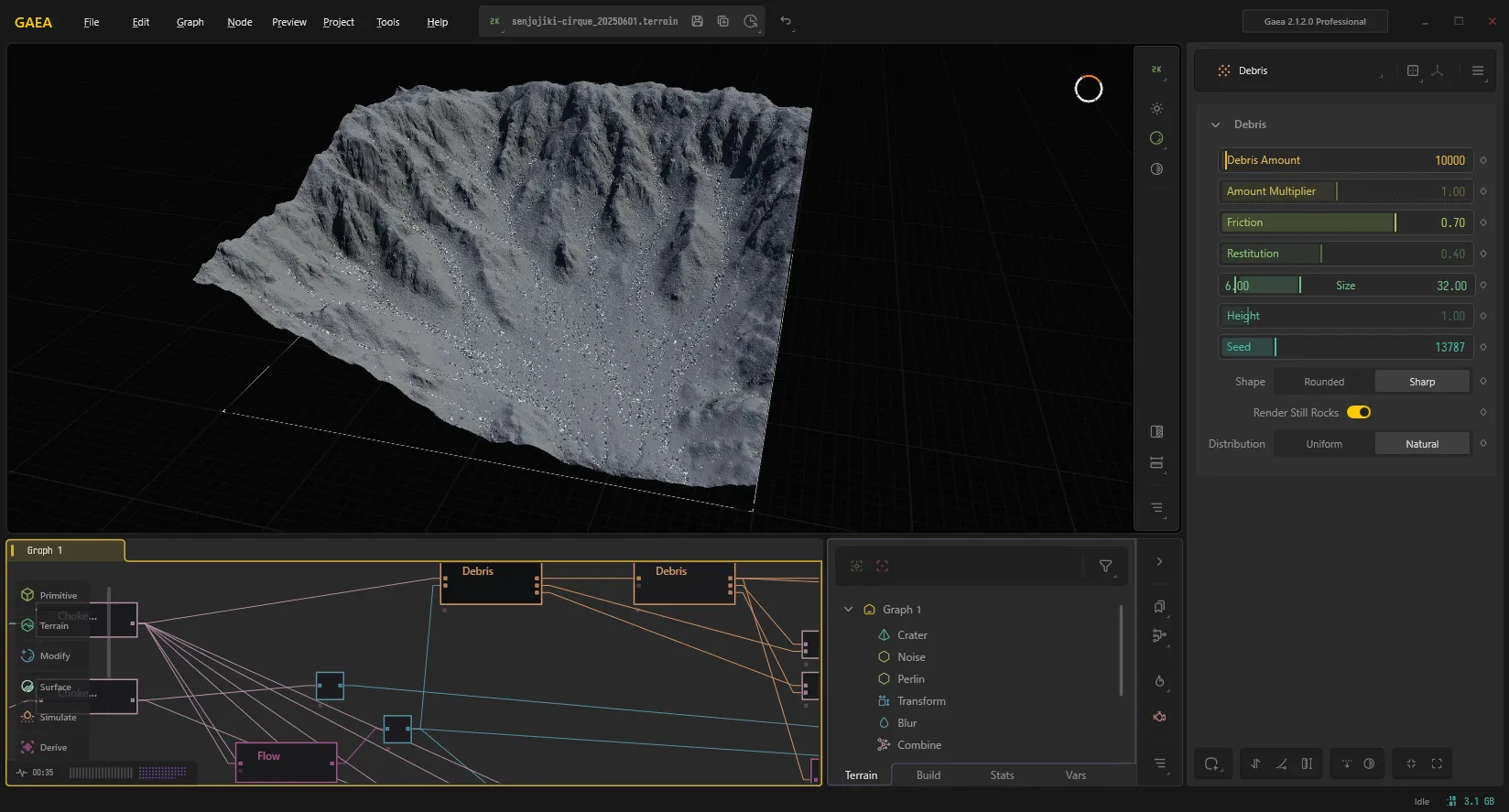Open the Simulate node category
The image size is (1509, 812).
click(49, 717)
